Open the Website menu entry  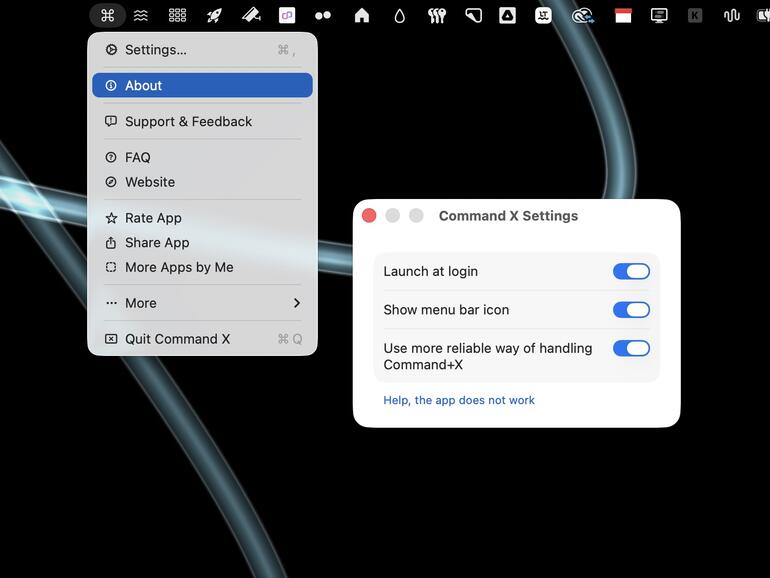(x=202, y=182)
